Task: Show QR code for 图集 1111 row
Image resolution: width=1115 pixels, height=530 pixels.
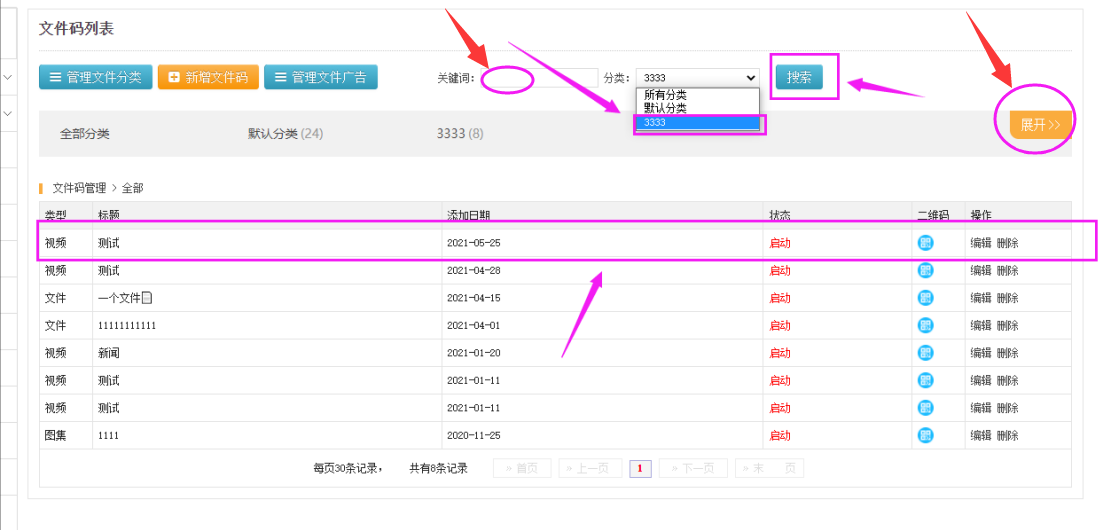Action: tap(925, 435)
